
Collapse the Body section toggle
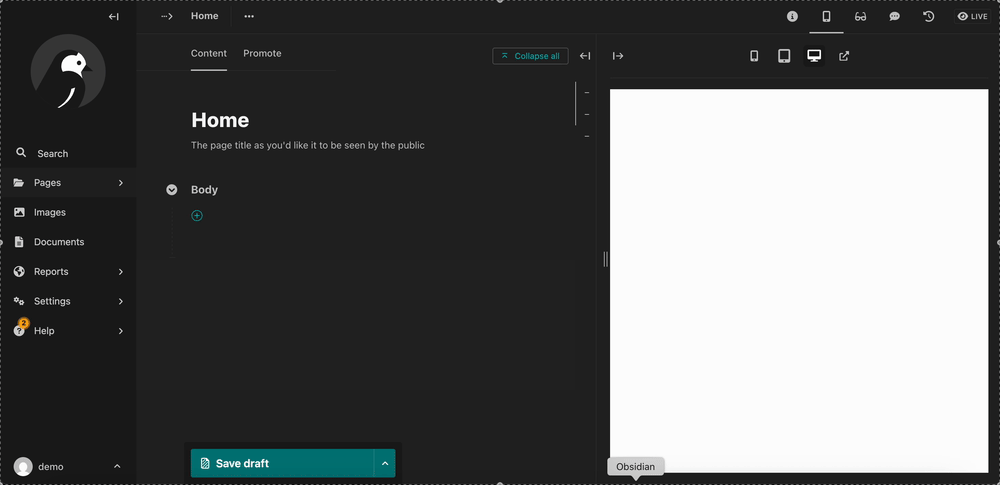[172, 190]
